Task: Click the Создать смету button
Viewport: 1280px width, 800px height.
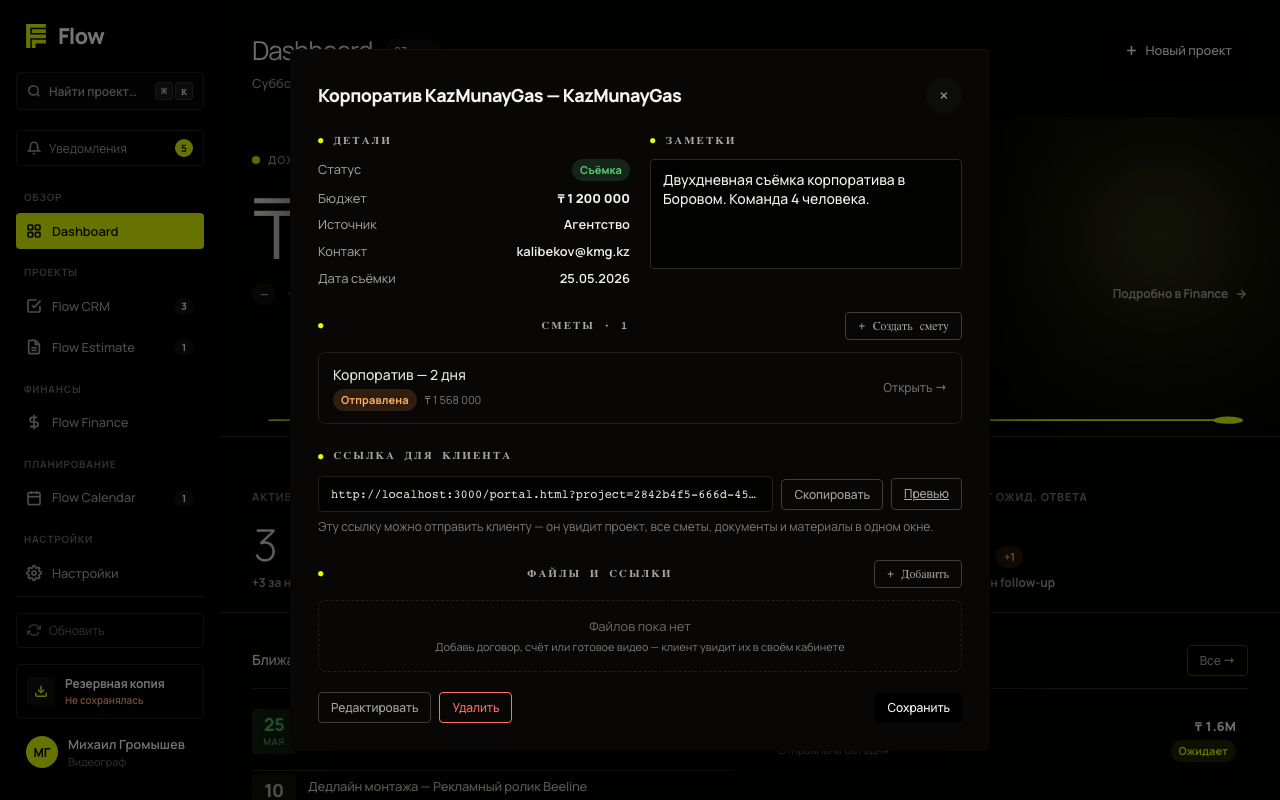Action: point(903,326)
